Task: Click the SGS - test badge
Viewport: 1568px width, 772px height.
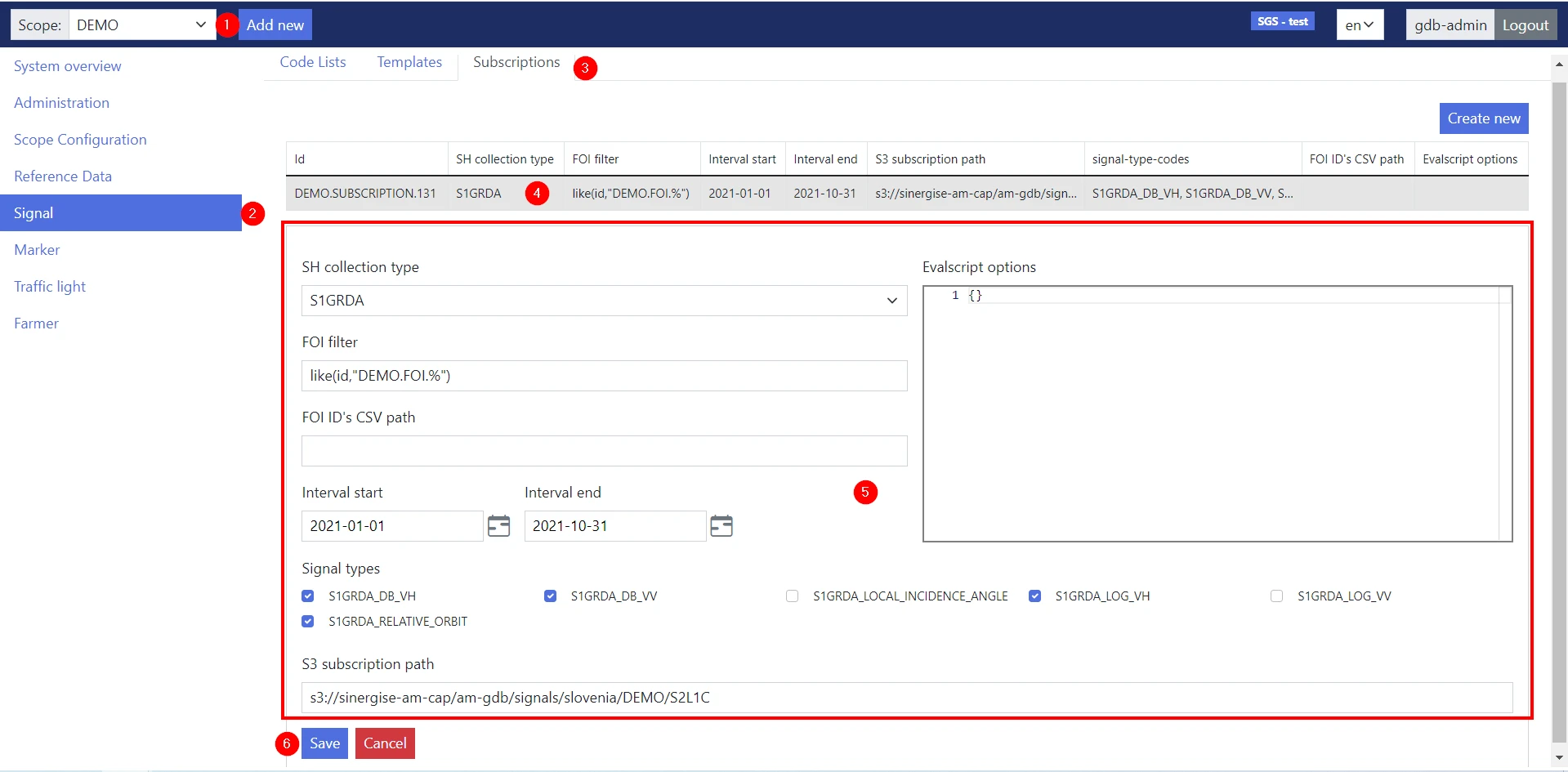Action: [1281, 21]
